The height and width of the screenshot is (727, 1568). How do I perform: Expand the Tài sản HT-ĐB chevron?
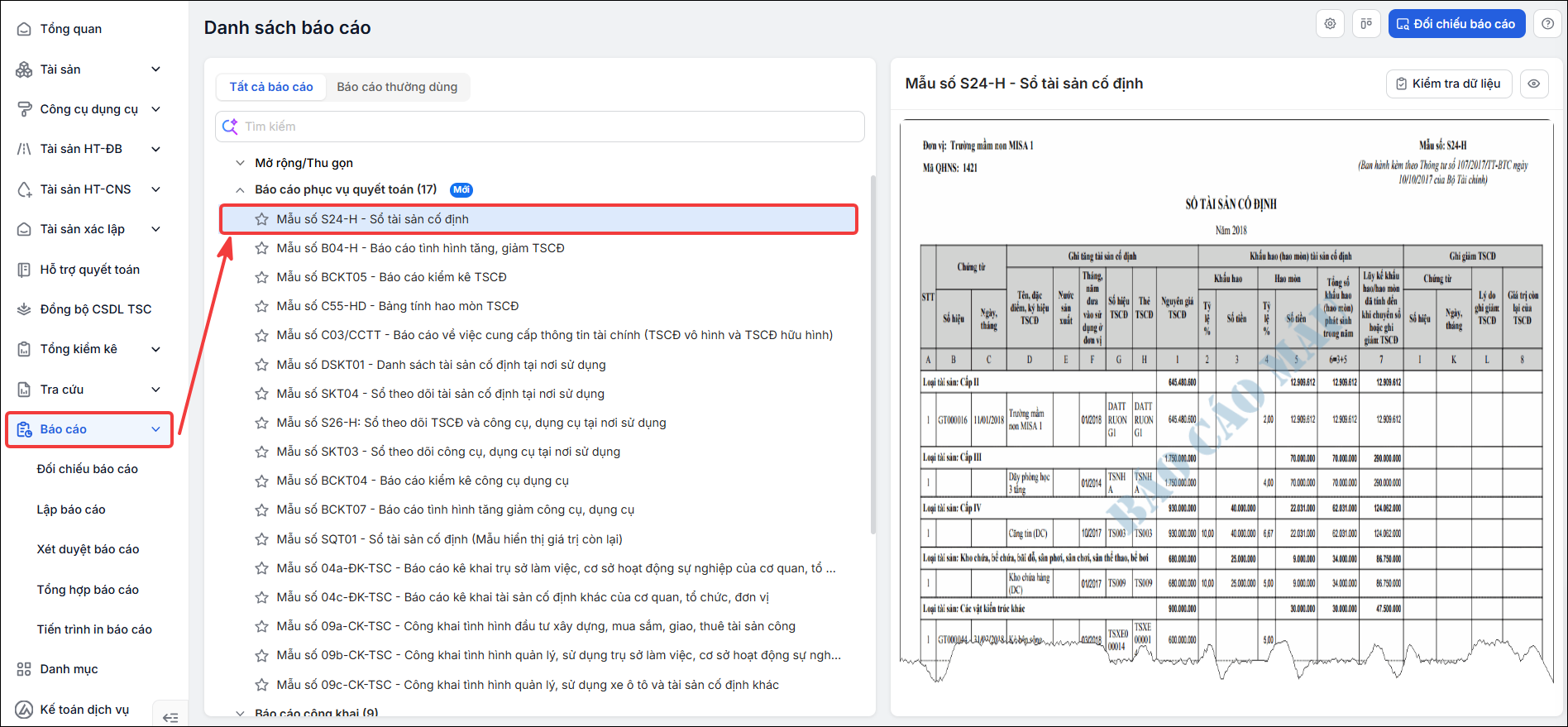point(155,149)
